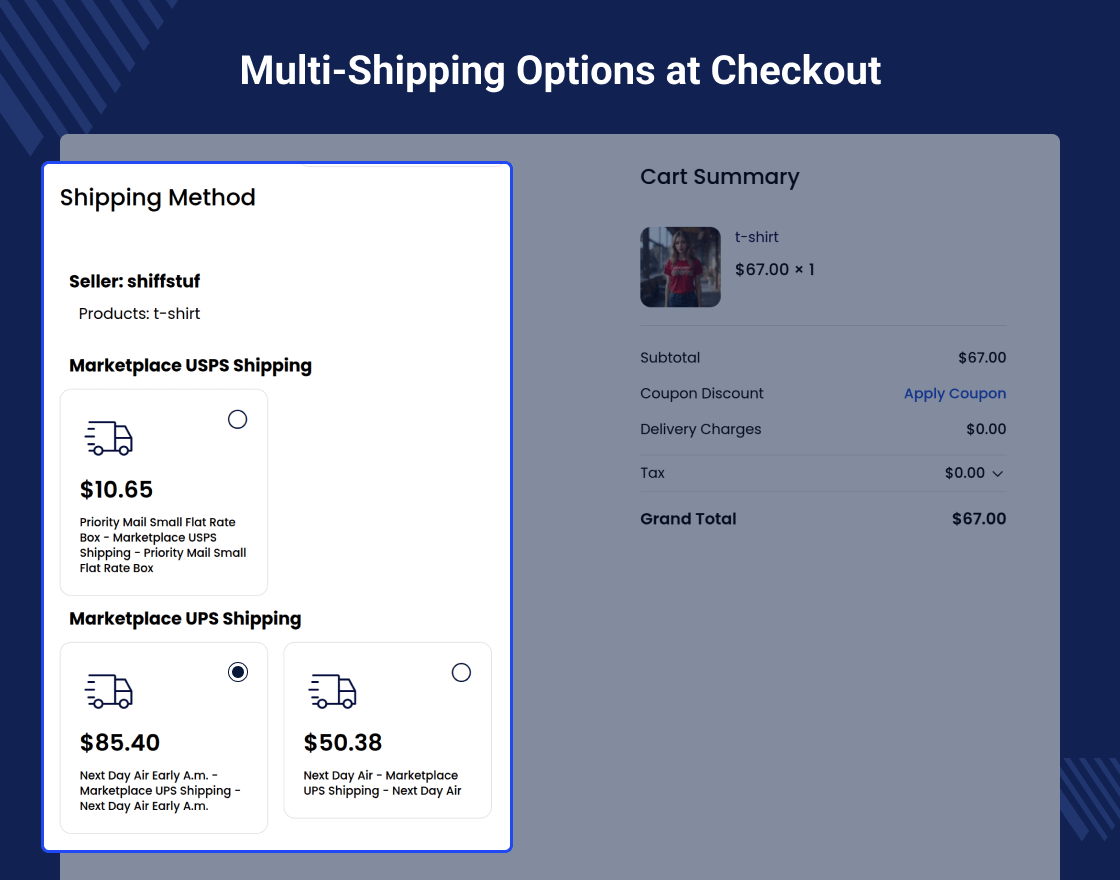Click the Seller: shiffstuf label
The image size is (1120, 880).
pyautogui.click(x=134, y=281)
